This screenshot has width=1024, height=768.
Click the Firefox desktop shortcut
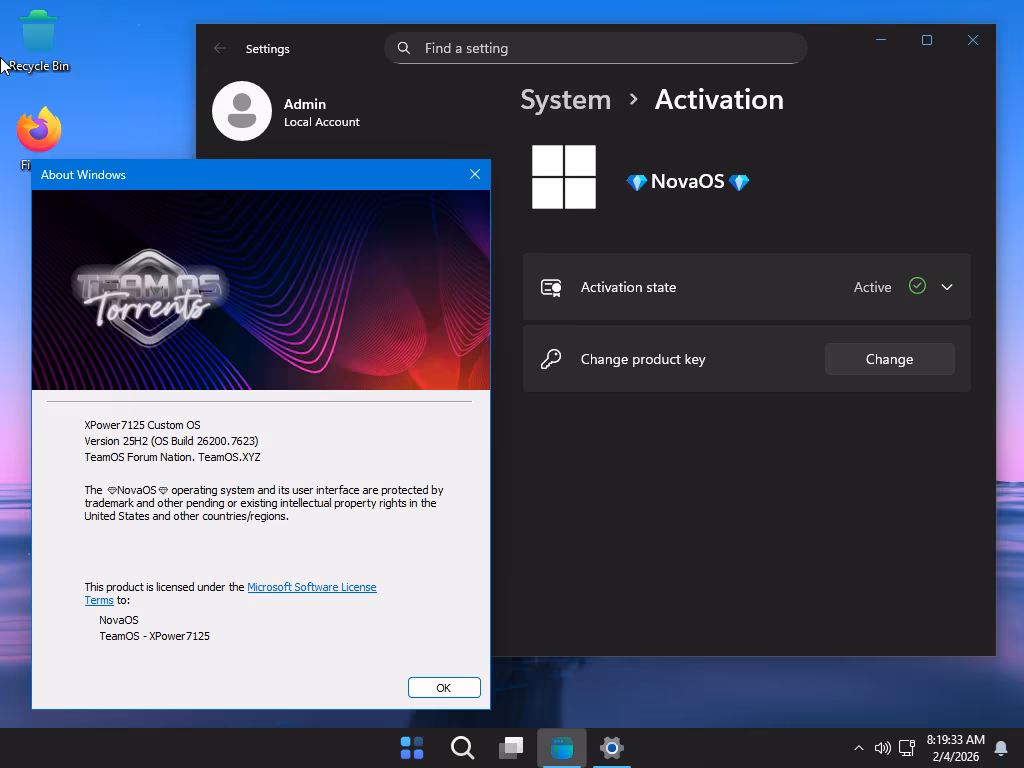click(38, 130)
